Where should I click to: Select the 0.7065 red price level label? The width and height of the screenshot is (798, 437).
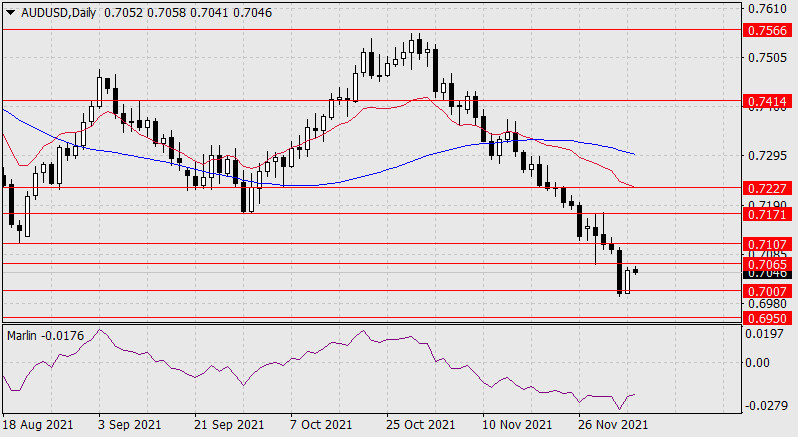pyautogui.click(x=767, y=264)
